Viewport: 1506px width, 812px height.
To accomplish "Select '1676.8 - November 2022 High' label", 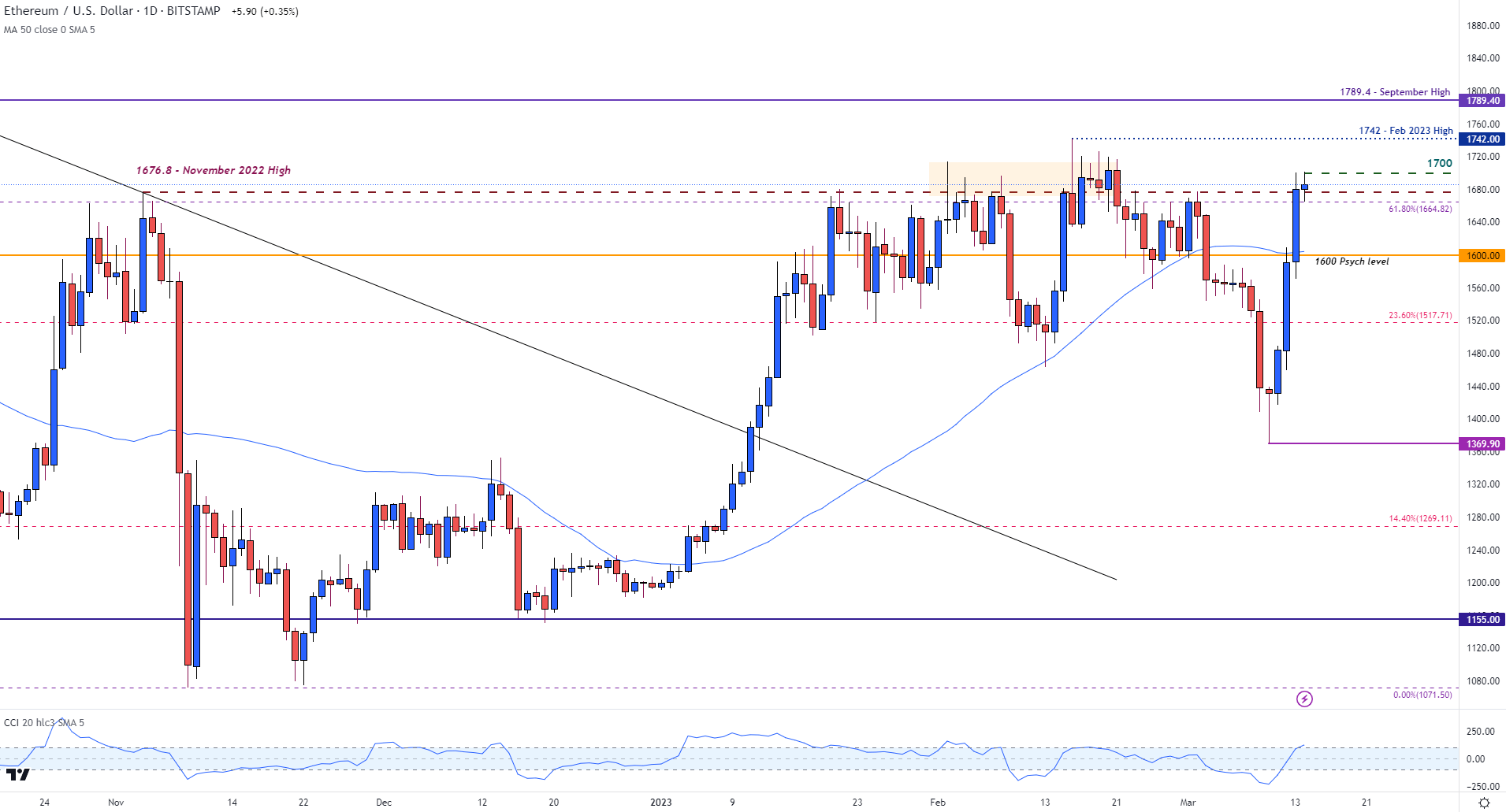I will [214, 170].
